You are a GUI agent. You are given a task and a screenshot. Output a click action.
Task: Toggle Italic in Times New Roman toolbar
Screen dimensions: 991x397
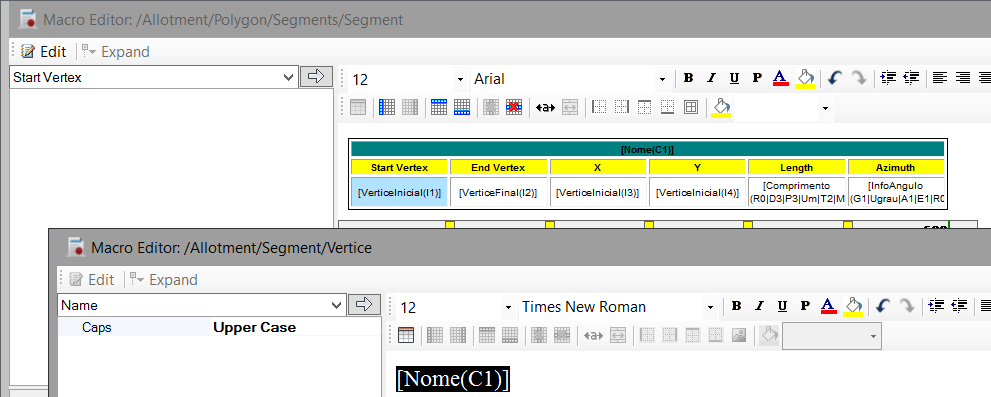click(759, 306)
